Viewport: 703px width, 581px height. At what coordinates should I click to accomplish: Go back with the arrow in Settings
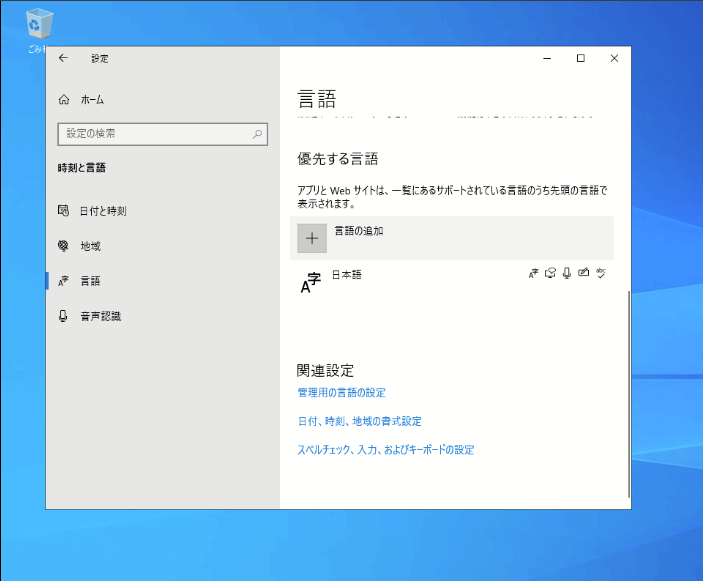63,58
